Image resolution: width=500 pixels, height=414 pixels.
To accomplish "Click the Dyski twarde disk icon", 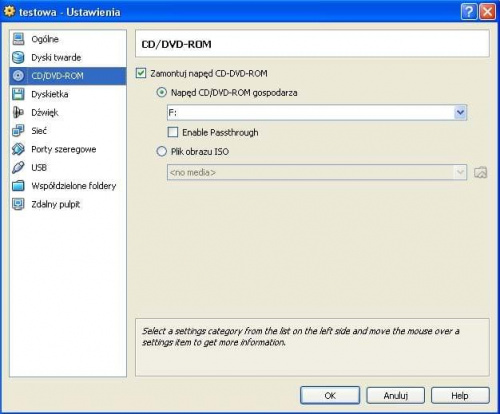I will point(18,57).
